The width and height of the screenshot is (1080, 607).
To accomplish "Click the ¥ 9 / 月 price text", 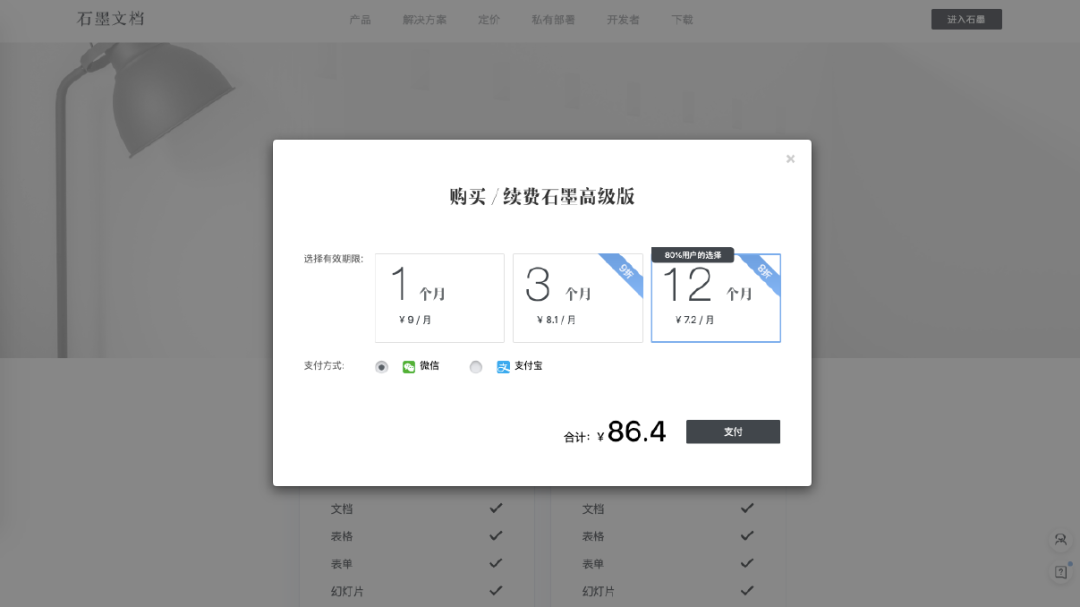I will click(x=415, y=320).
